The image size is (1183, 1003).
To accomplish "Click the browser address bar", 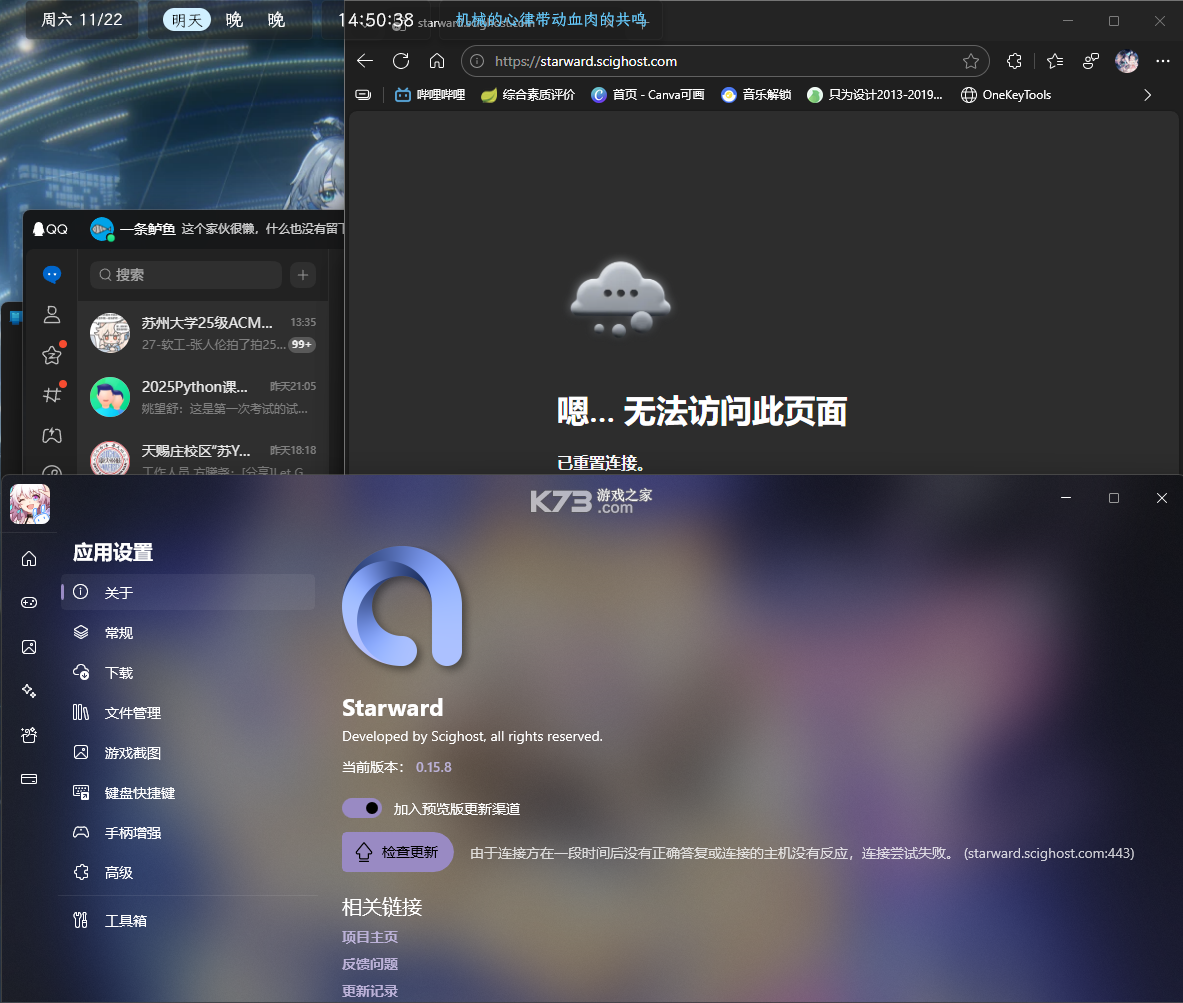I will (724, 61).
